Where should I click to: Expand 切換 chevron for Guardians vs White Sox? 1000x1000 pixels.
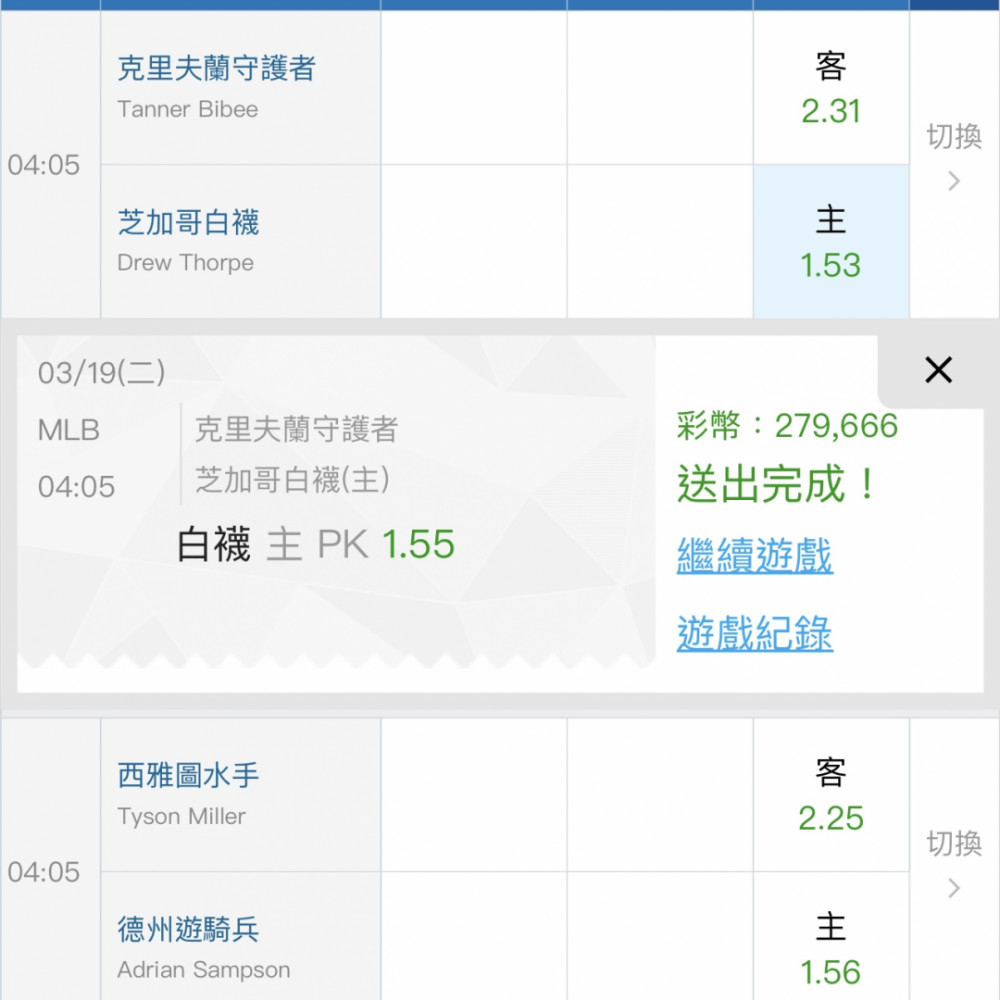point(953,181)
